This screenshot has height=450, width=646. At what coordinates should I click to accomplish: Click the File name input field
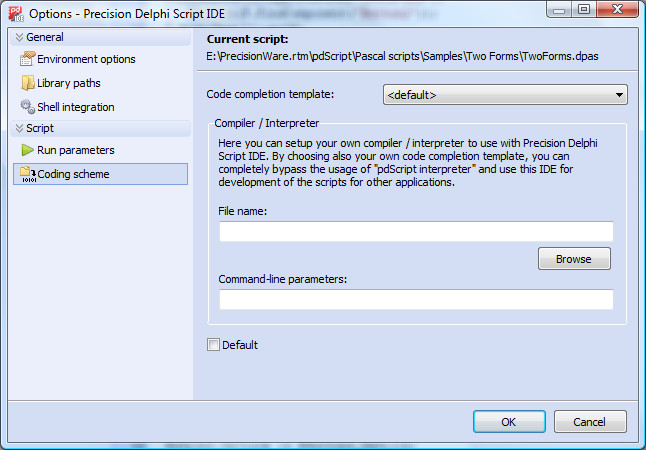(x=416, y=231)
